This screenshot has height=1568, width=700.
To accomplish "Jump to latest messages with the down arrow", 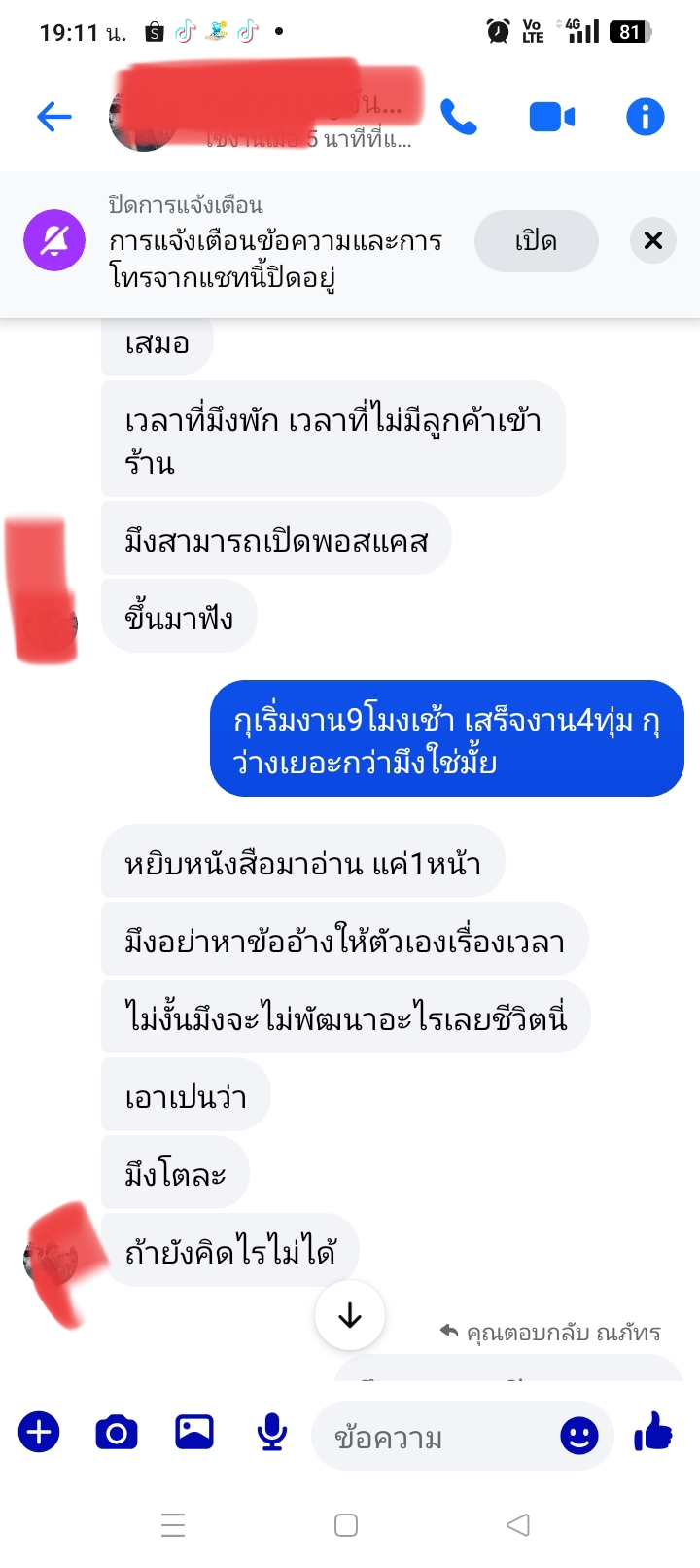I will (x=350, y=1315).
